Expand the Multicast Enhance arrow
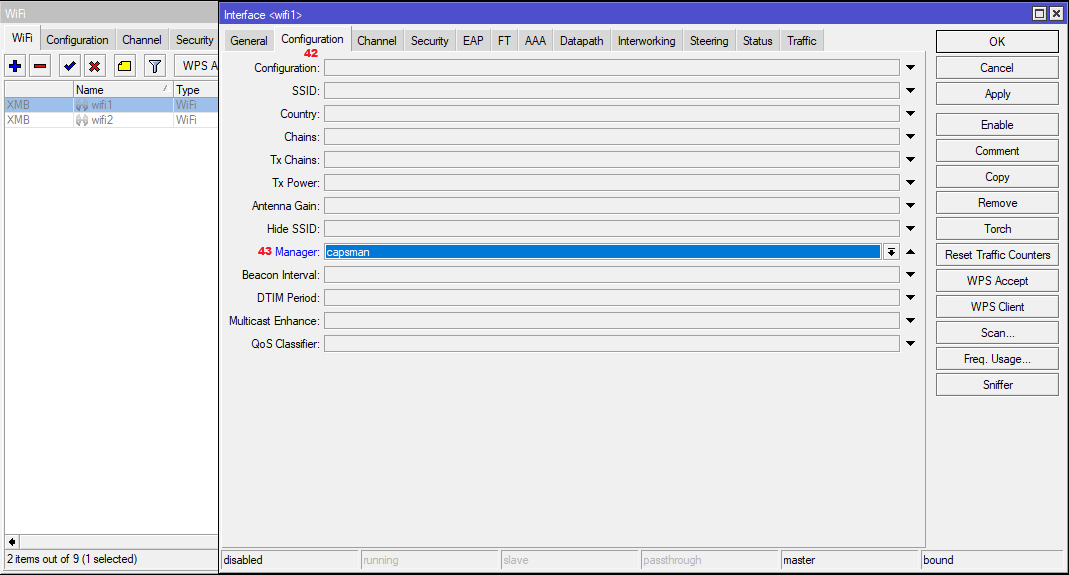 coord(910,321)
